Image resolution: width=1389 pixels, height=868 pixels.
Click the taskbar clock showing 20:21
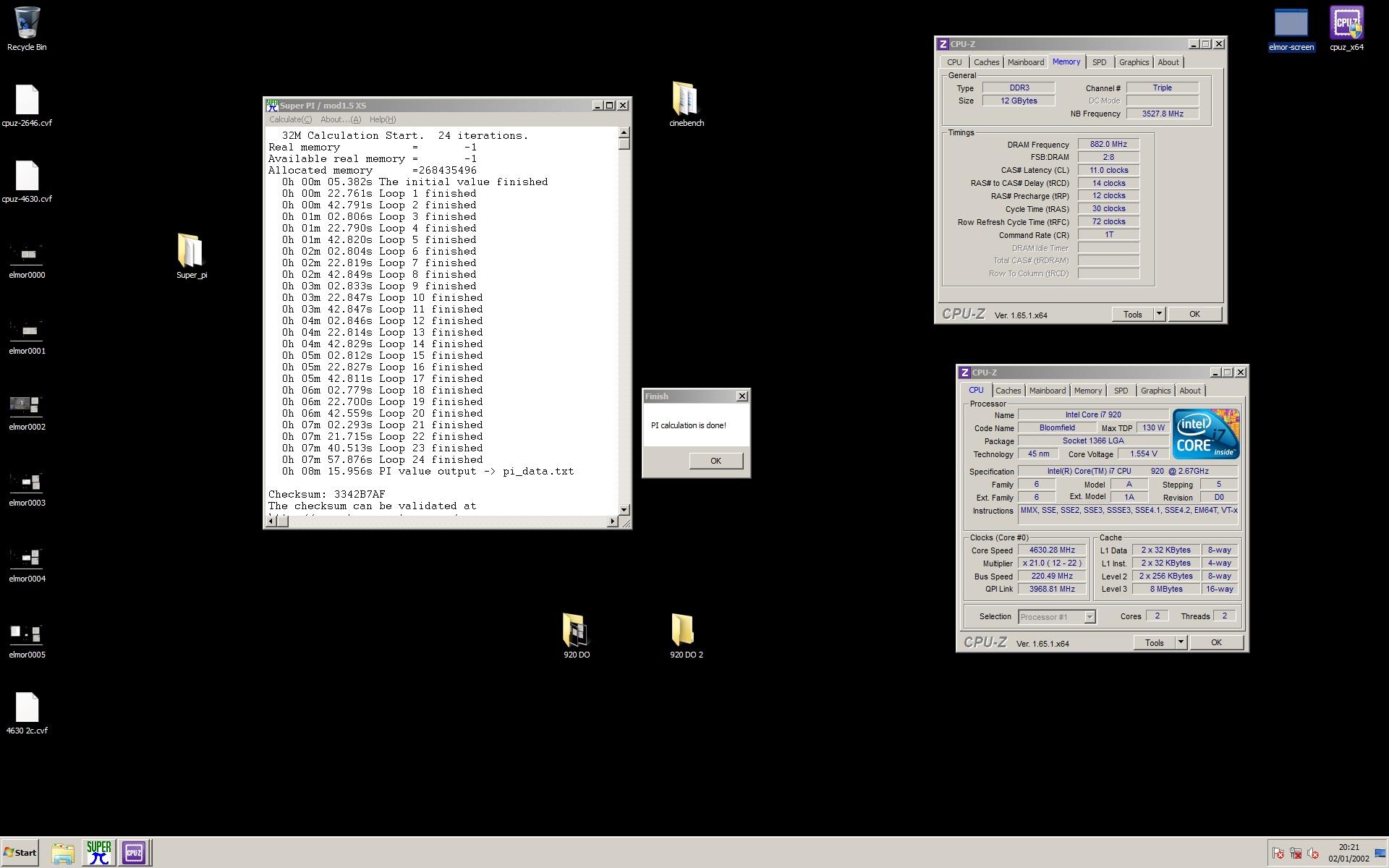tap(1348, 848)
